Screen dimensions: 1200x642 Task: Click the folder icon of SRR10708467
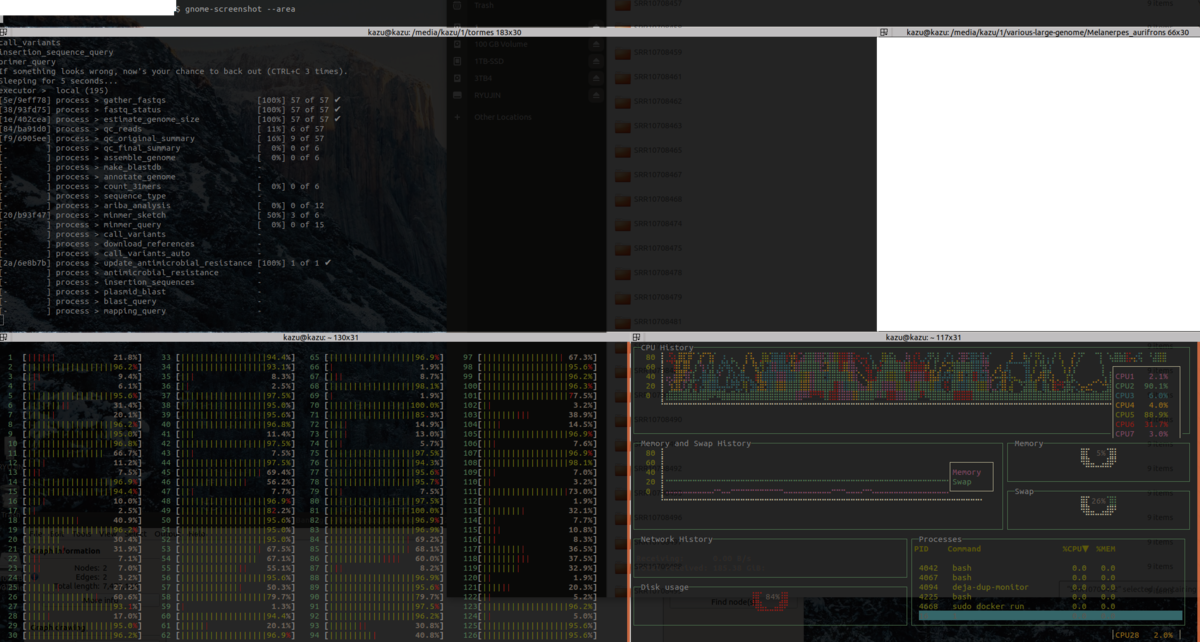coord(622,175)
